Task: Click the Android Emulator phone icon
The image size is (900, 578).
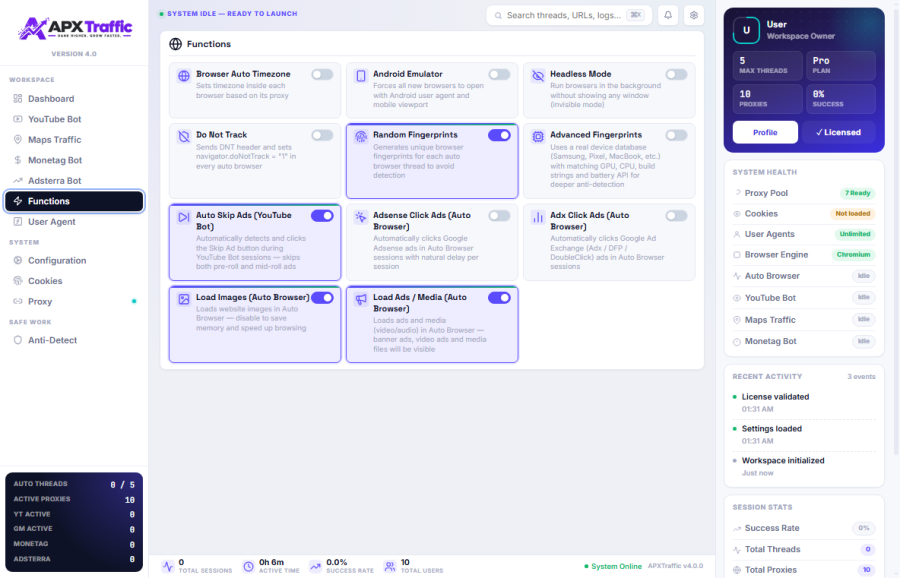Action: pos(360,76)
